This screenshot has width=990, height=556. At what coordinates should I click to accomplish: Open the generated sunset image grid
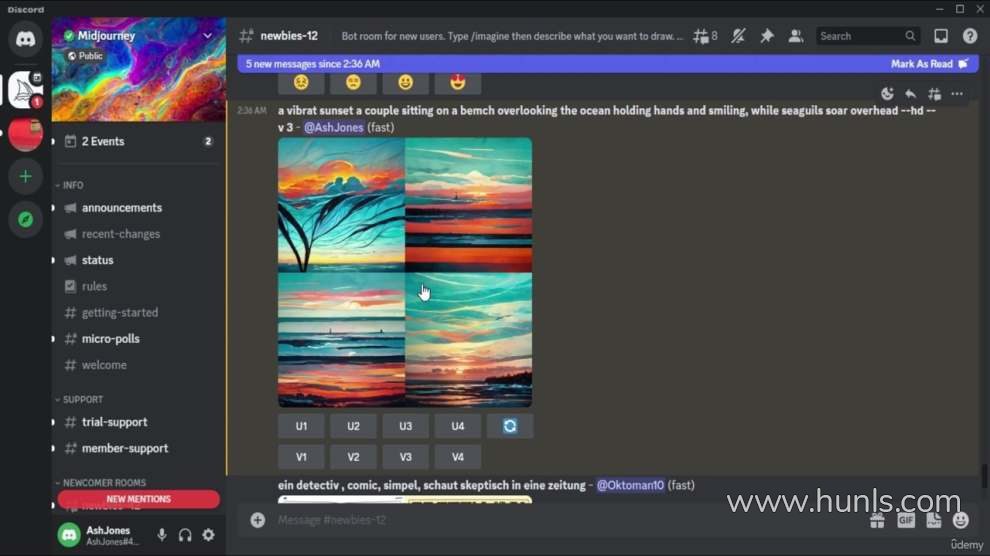[405, 273]
